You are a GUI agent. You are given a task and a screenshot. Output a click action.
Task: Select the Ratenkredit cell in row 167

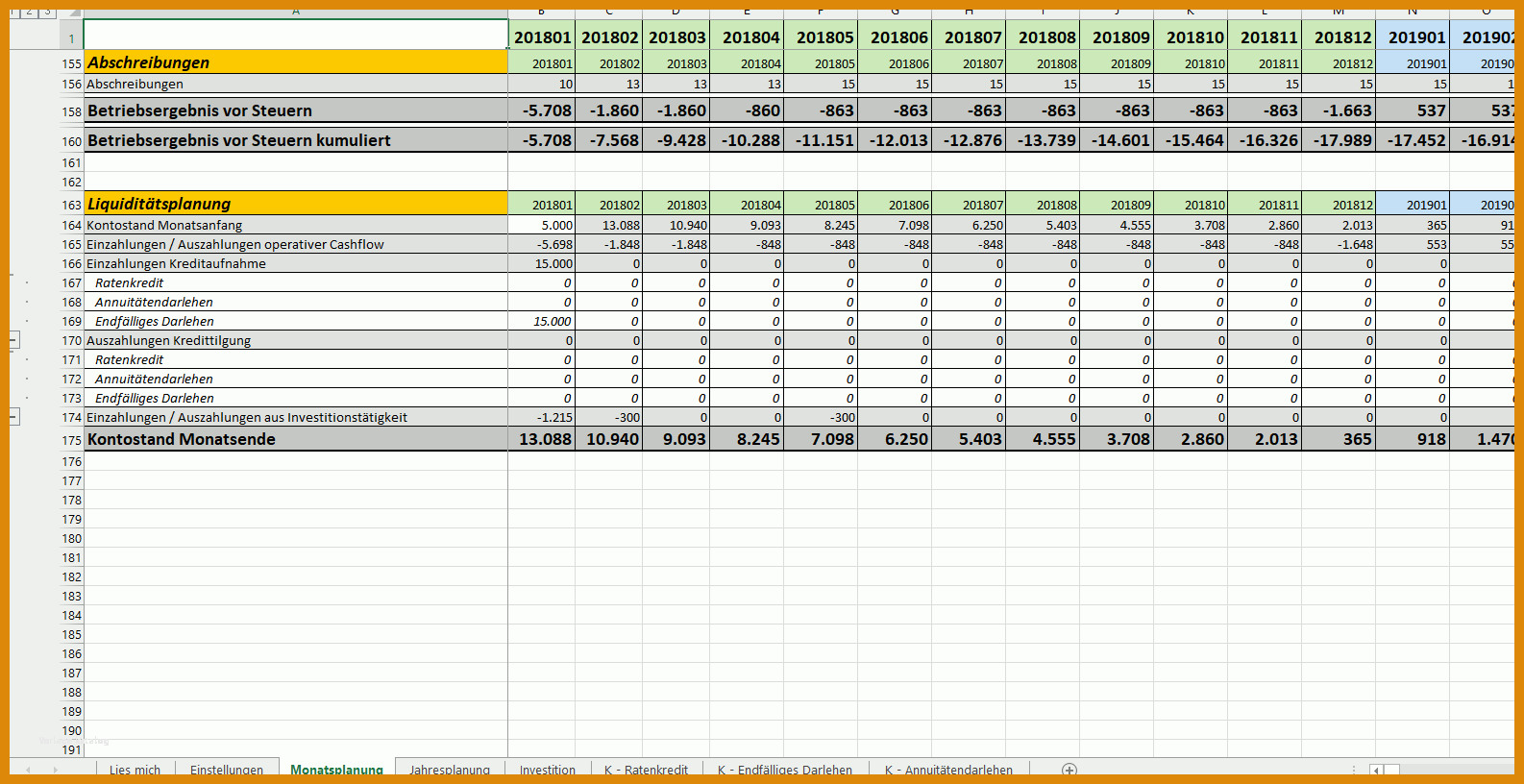(296, 282)
